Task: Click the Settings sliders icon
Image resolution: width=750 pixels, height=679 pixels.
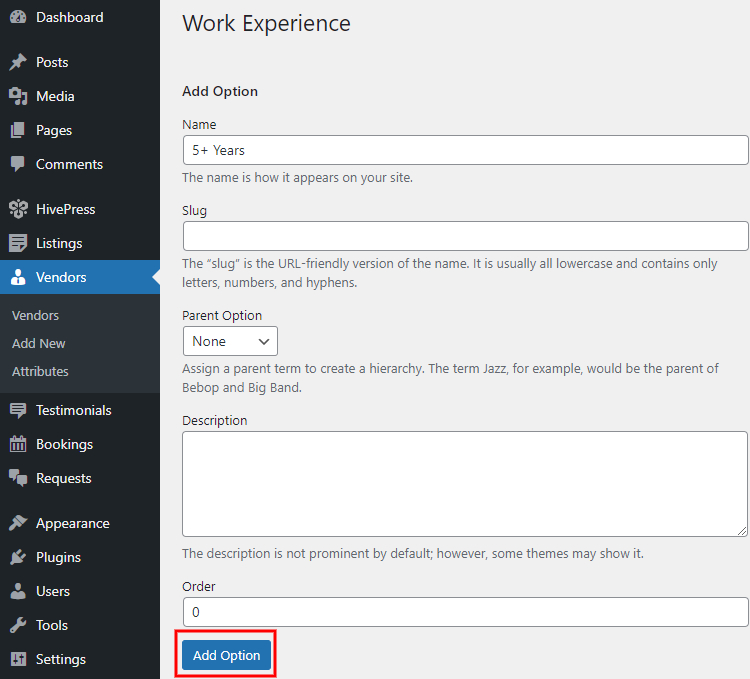Action: [x=18, y=659]
